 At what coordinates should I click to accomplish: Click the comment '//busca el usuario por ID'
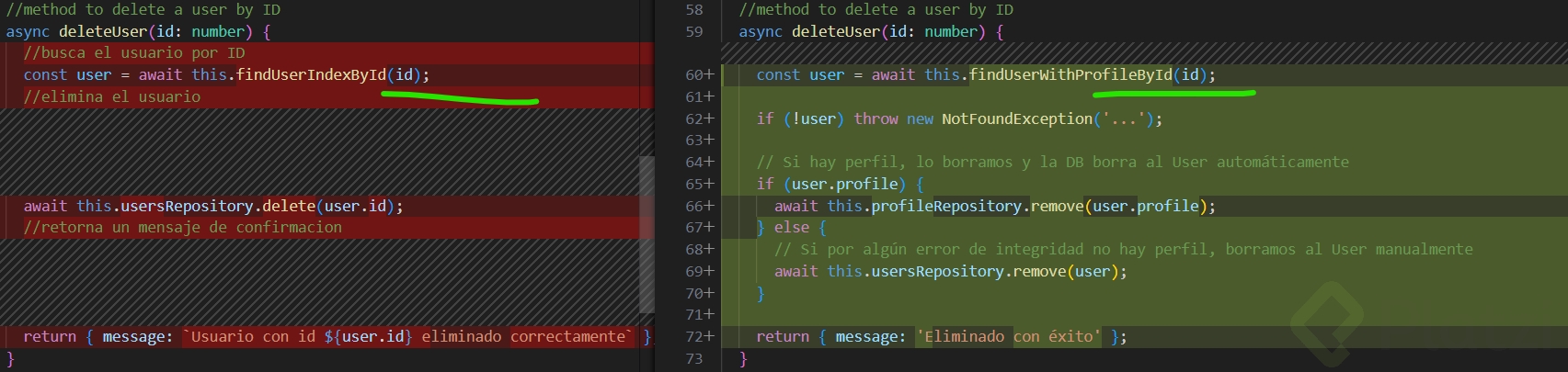point(134,53)
